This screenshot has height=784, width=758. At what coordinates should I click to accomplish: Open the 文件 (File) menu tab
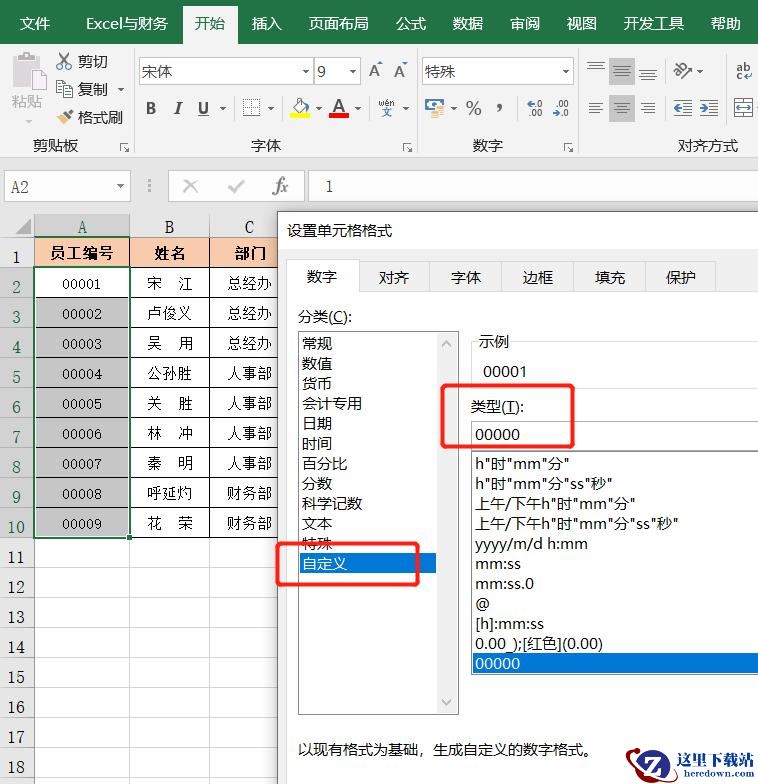coord(35,24)
